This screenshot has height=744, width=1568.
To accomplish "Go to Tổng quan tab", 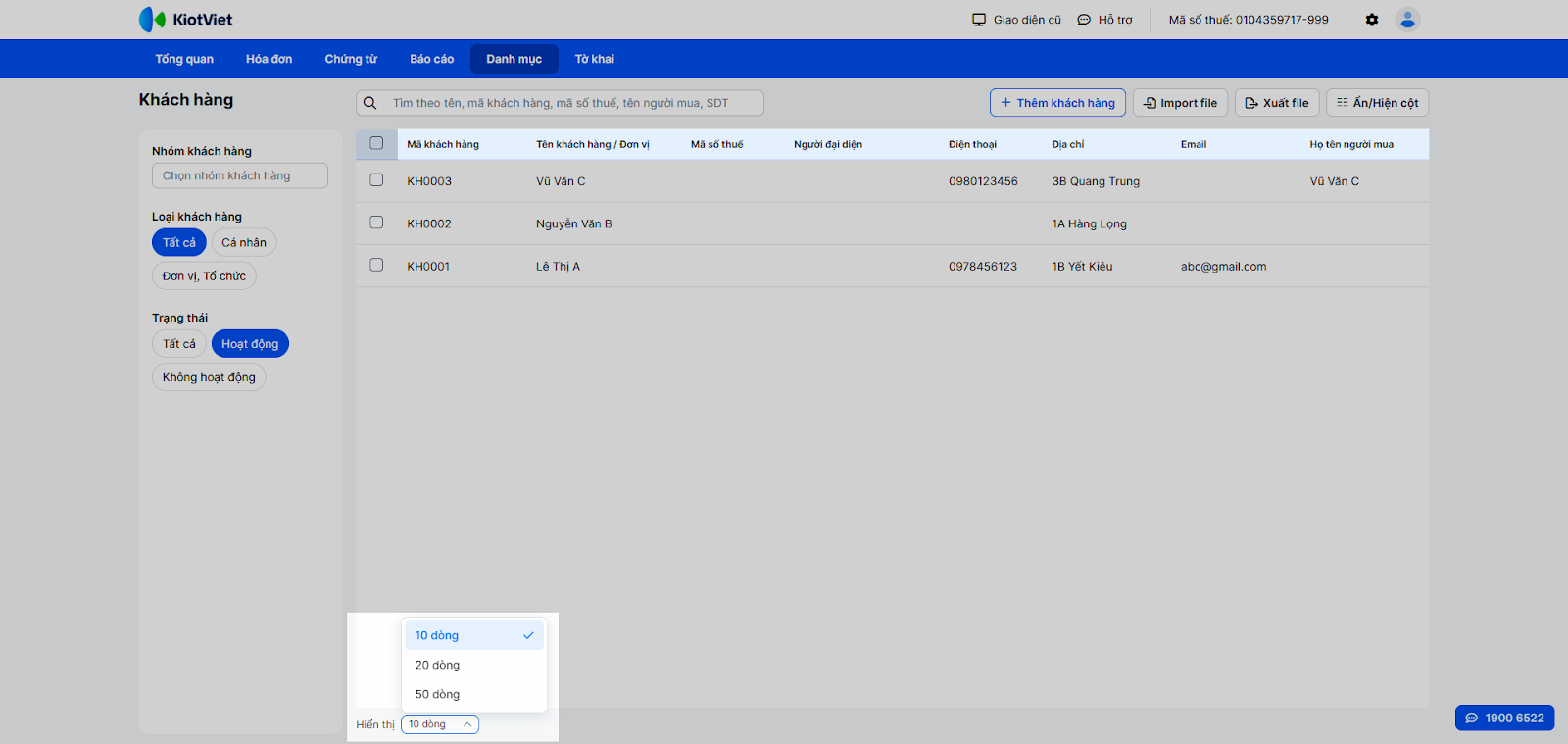I will pos(184,59).
